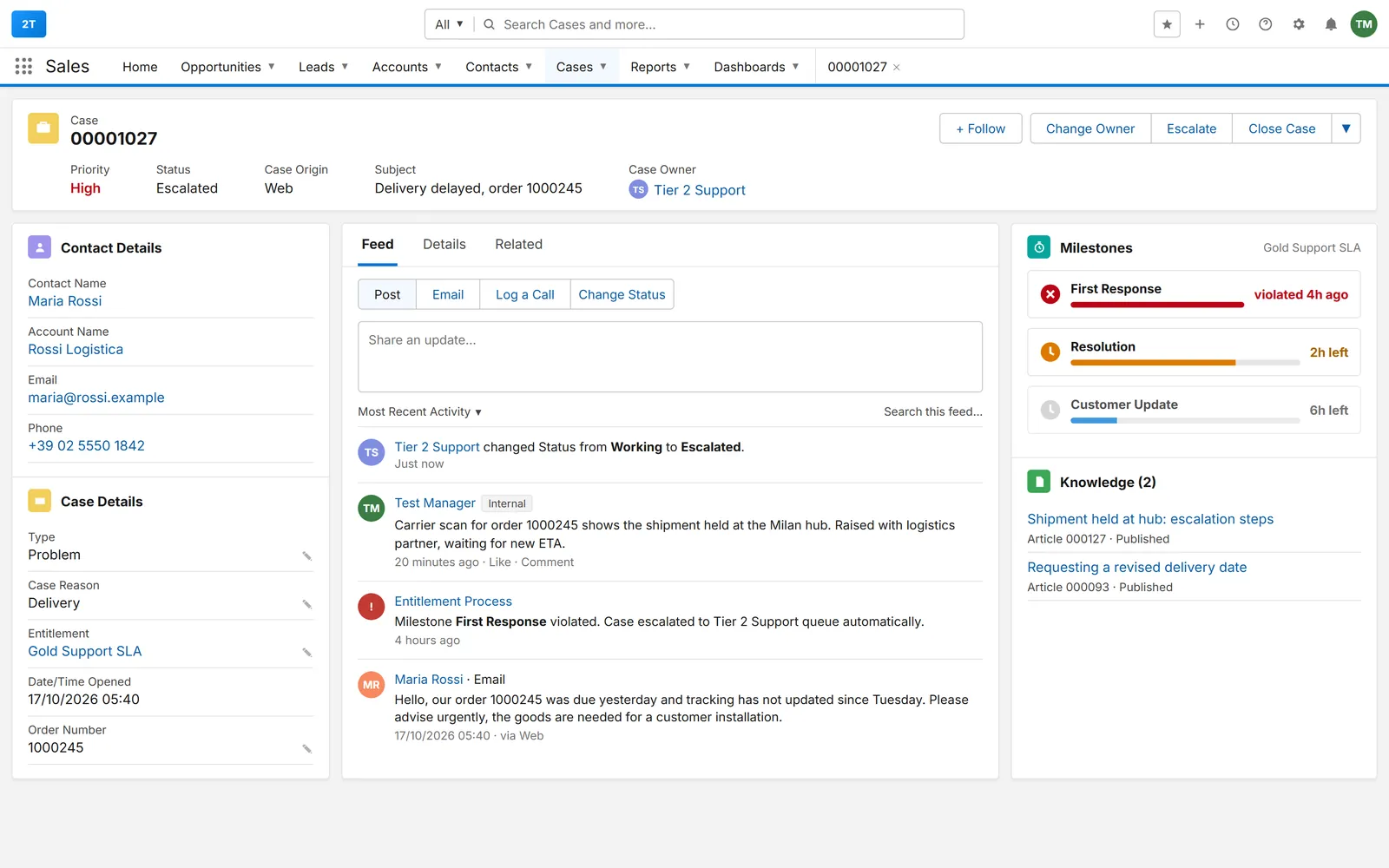Open the global create plus icon
Viewport: 1389px width, 868px height.
coord(1200,24)
